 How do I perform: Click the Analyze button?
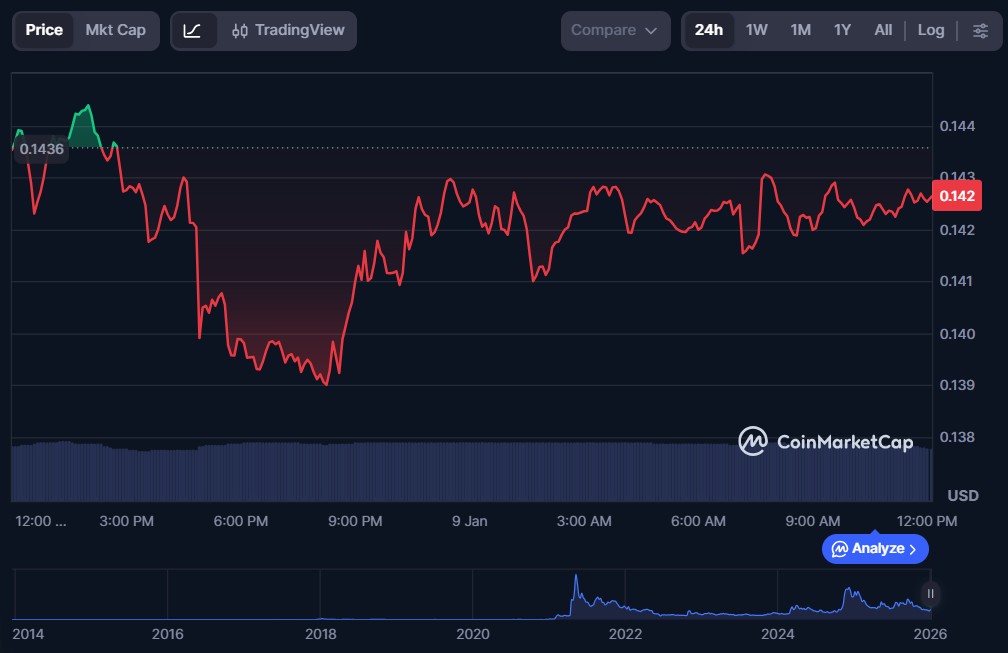[875, 548]
